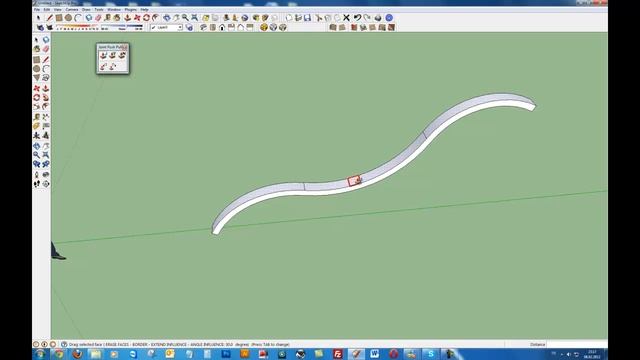Open the Draw menu
This screenshot has height=360, width=640.
(x=86, y=9)
